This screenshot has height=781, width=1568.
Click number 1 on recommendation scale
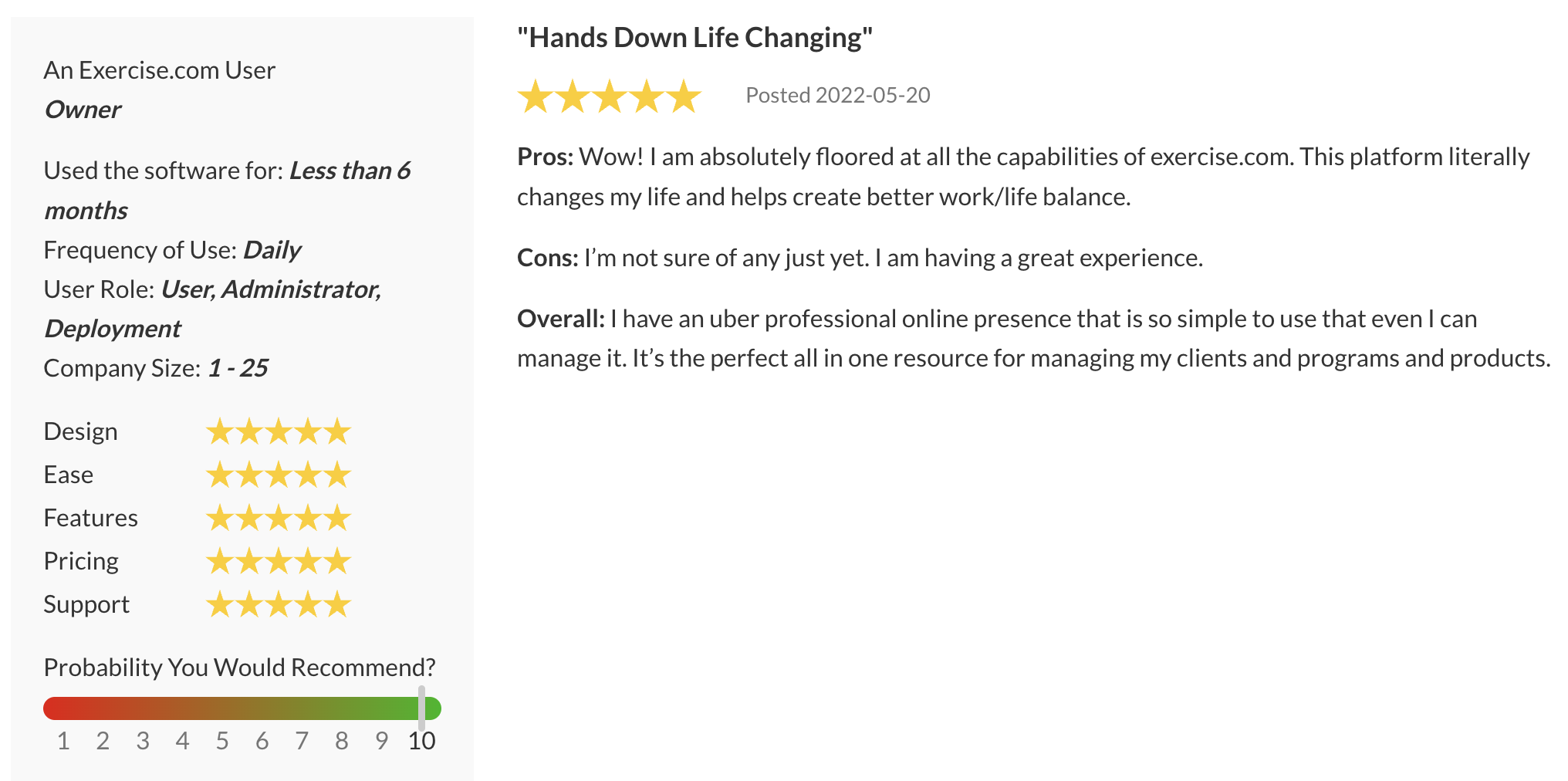[63, 741]
